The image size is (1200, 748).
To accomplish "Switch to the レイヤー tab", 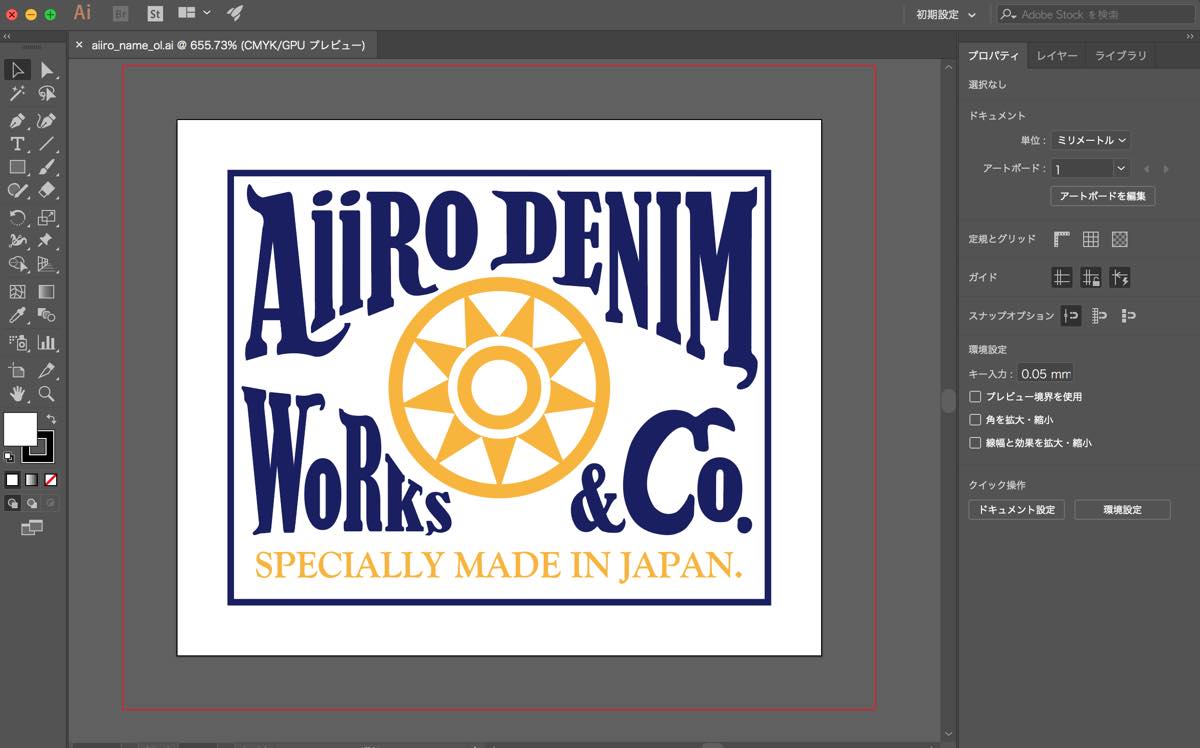I will [x=1057, y=56].
